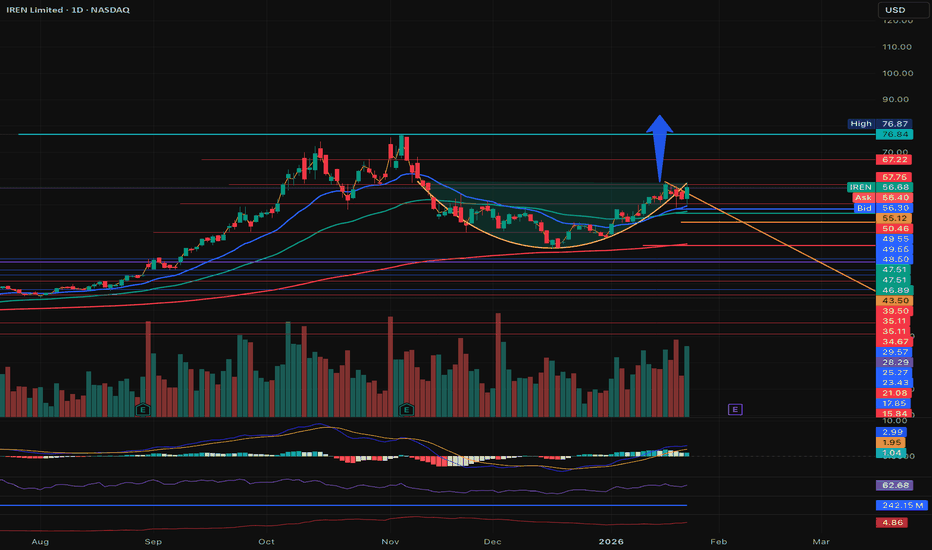Viewport: 932px width, 550px height.
Task: Click the 100.00 level on price scale
Action: [894, 73]
